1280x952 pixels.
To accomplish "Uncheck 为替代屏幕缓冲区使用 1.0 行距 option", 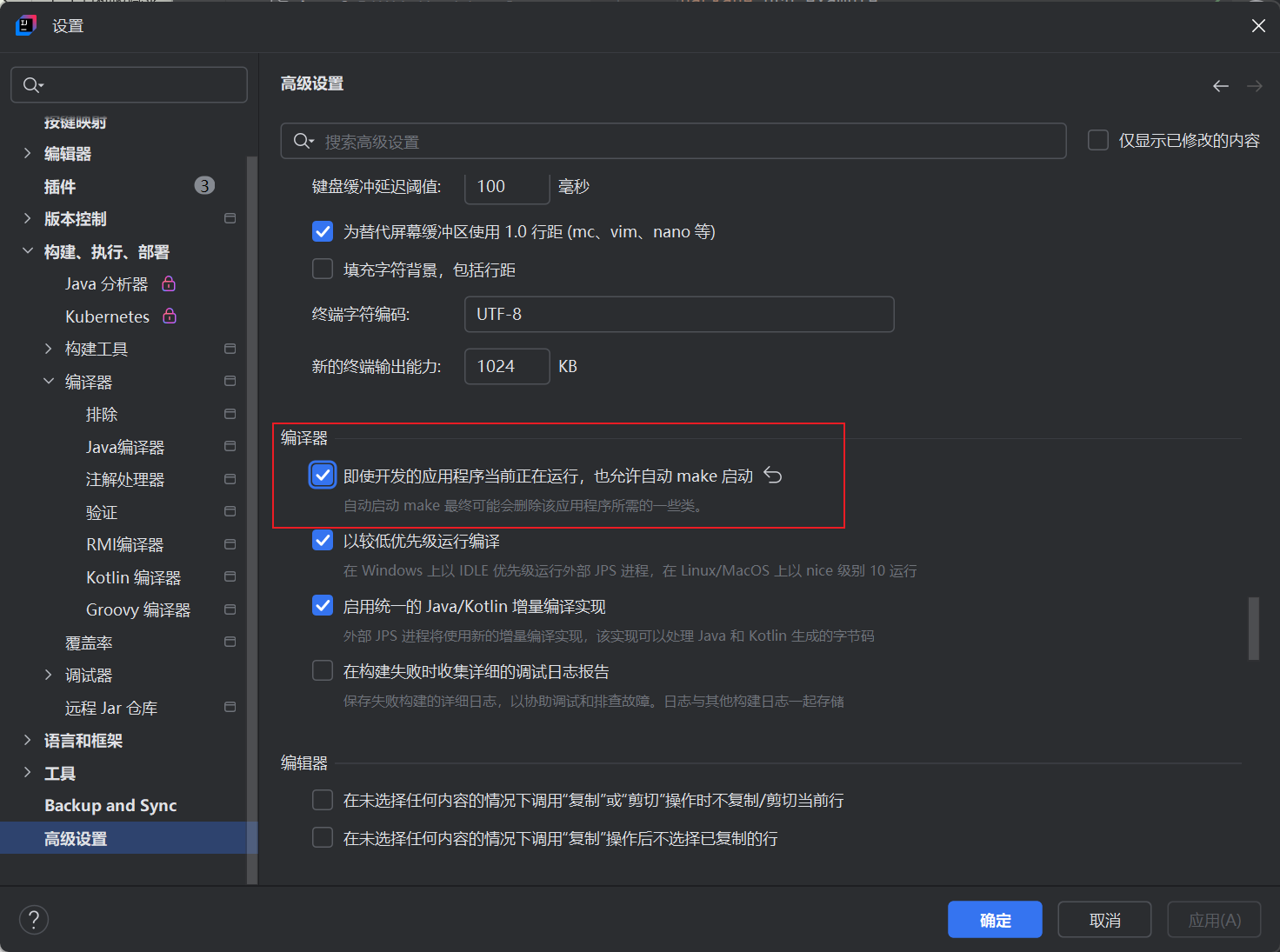I will point(323,231).
